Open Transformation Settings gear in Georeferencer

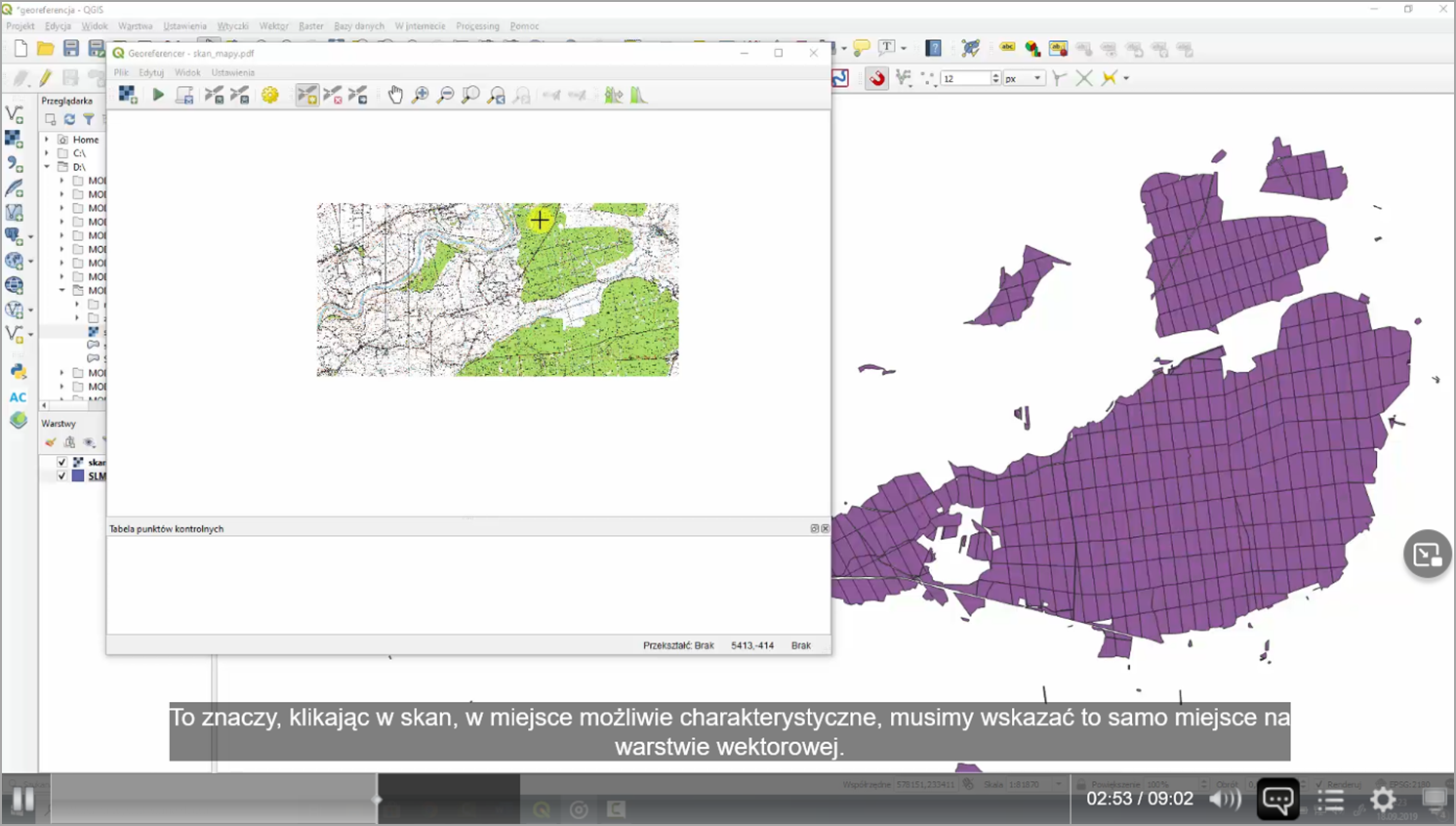click(x=270, y=95)
